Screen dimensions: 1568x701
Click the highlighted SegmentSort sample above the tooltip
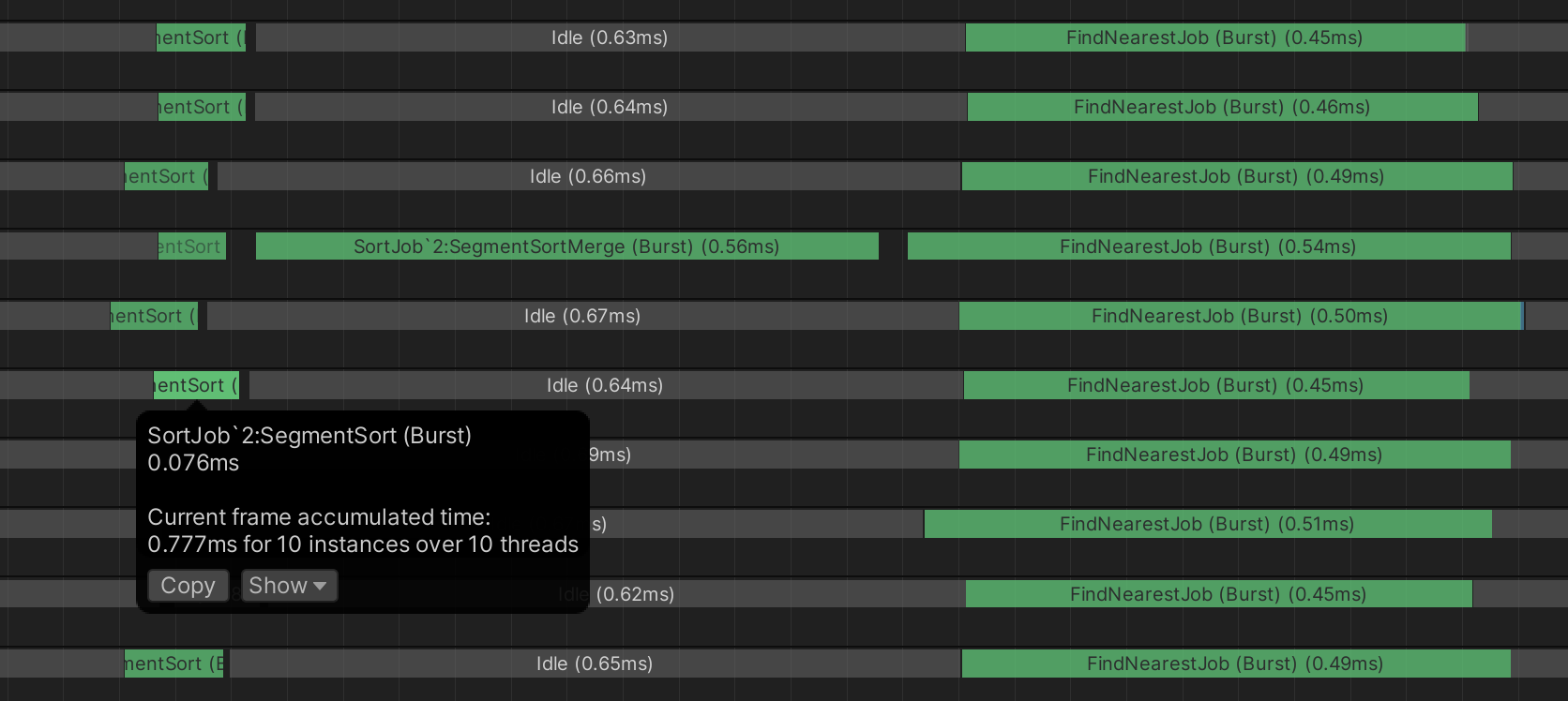pyautogui.click(x=196, y=385)
